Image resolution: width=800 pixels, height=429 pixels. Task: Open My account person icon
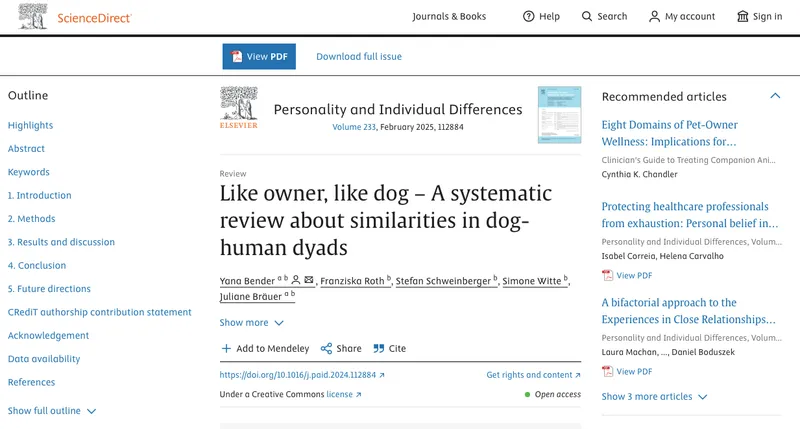(654, 16)
